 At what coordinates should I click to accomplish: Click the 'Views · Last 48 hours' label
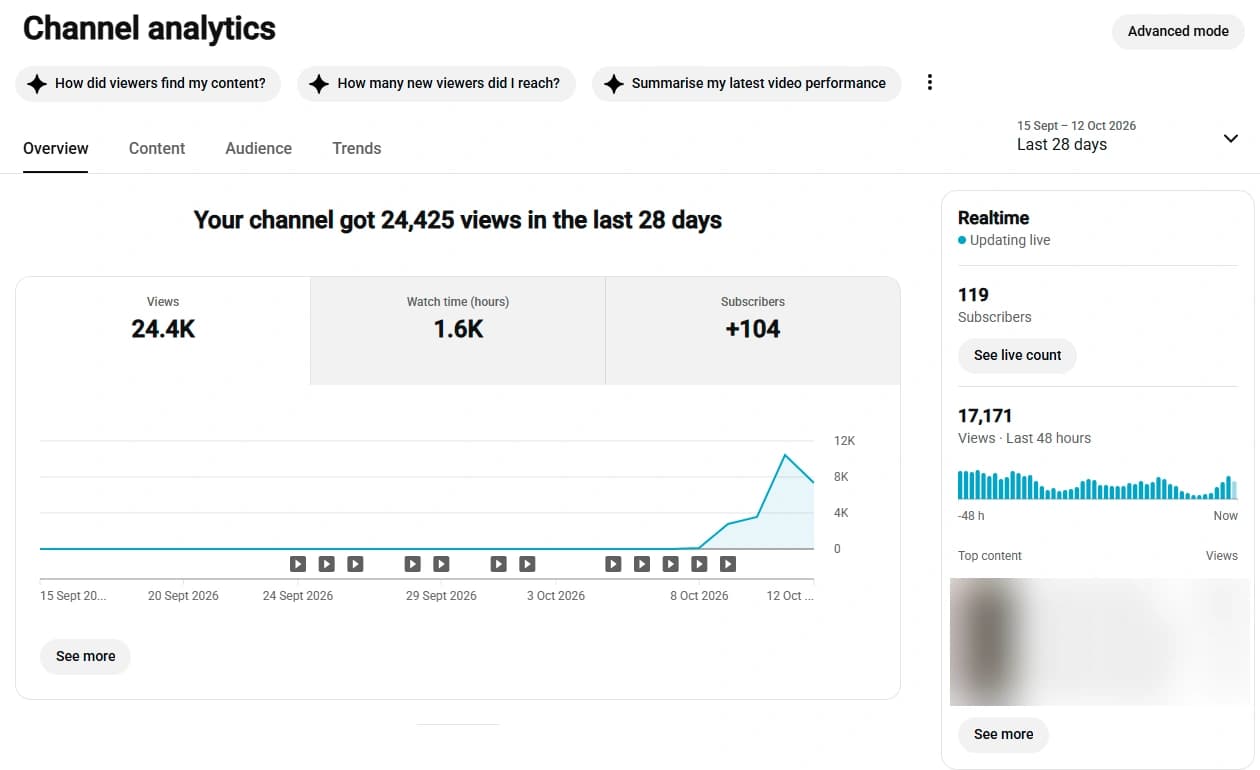(x=1024, y=438)
